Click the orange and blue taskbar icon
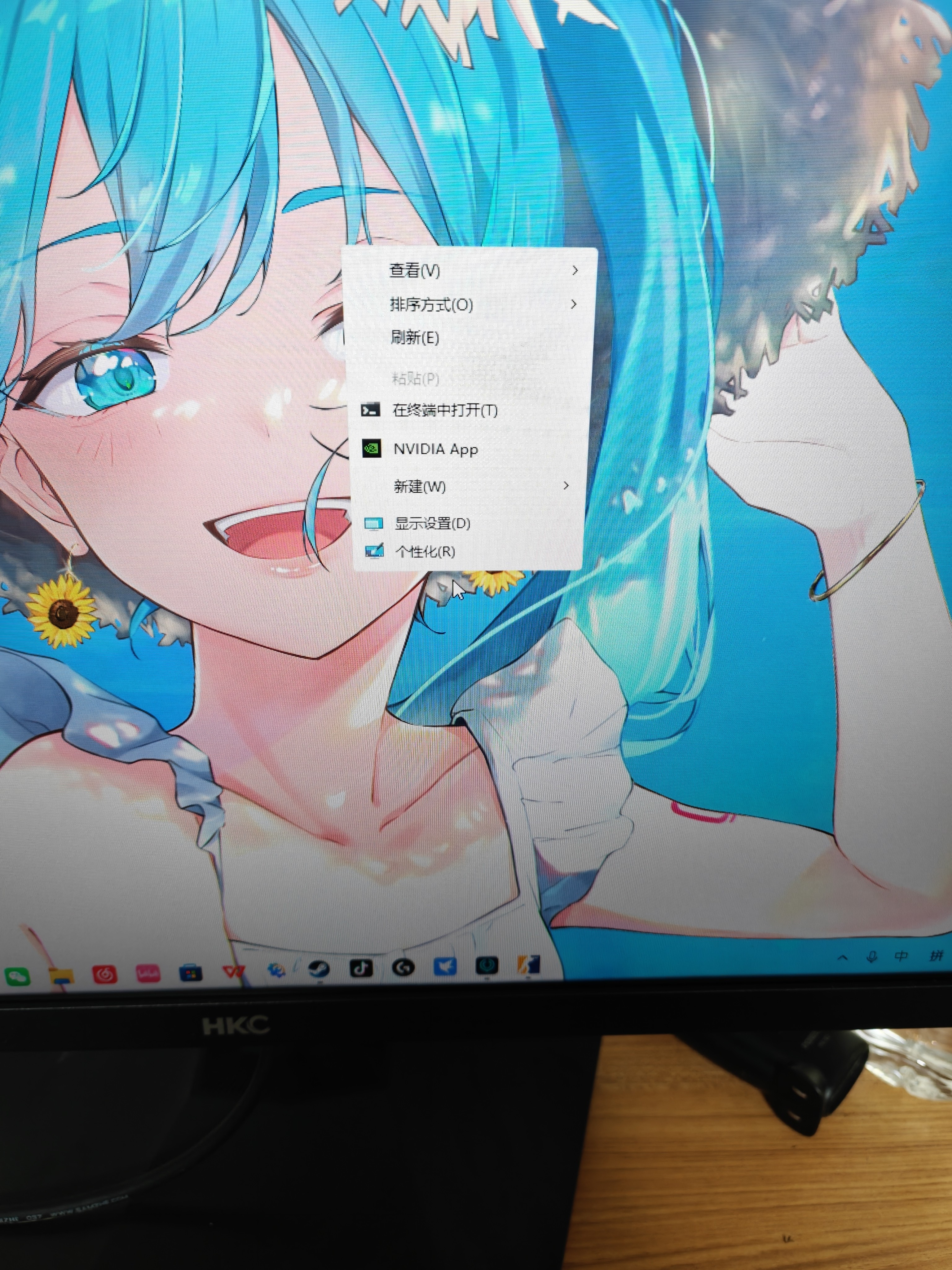This screenshot has height=1270, width=952. pyautogui.click(x=528, y=965)
